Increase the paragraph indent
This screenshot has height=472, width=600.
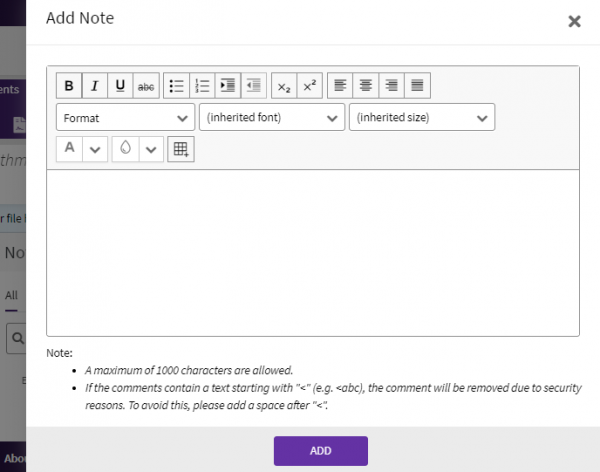pos(227,86)
